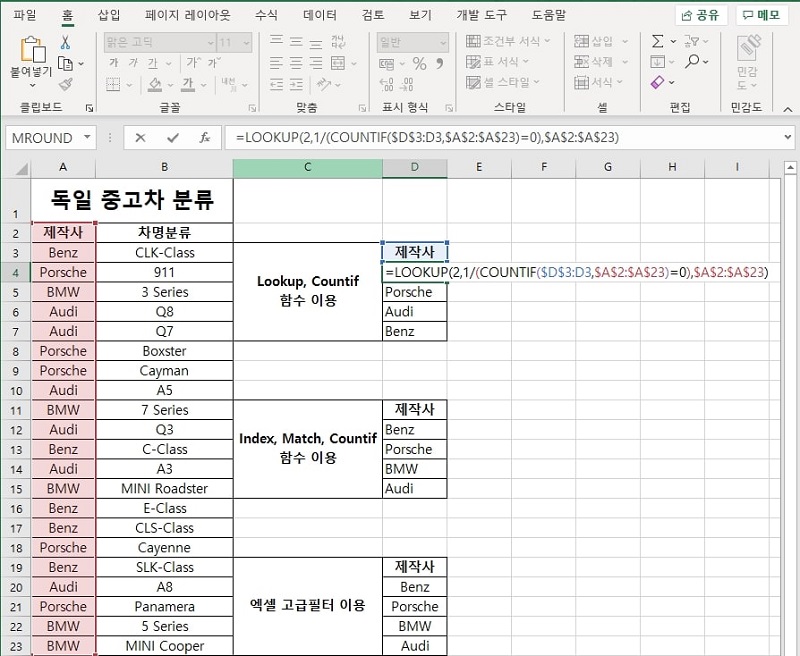Click the Copy icon in clipboard group
This screenshot has height=656, width=800.
point(65,64)
